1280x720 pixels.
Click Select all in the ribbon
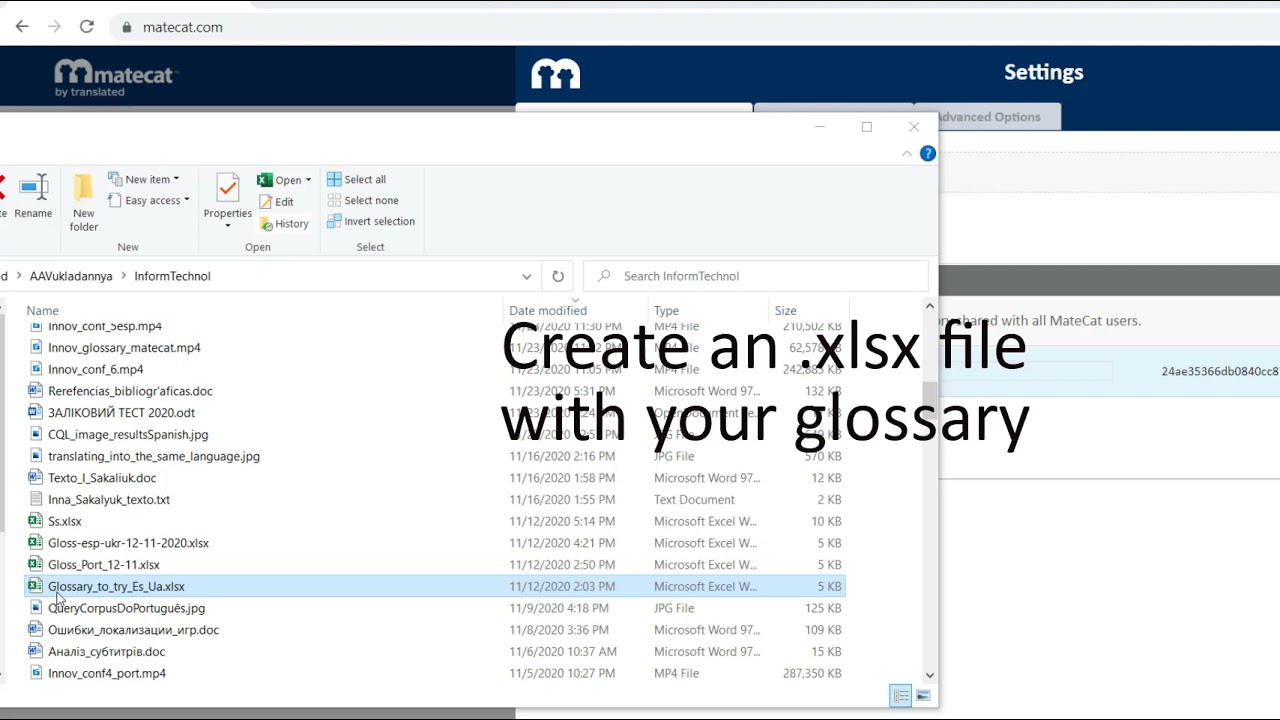pos(356,179)
